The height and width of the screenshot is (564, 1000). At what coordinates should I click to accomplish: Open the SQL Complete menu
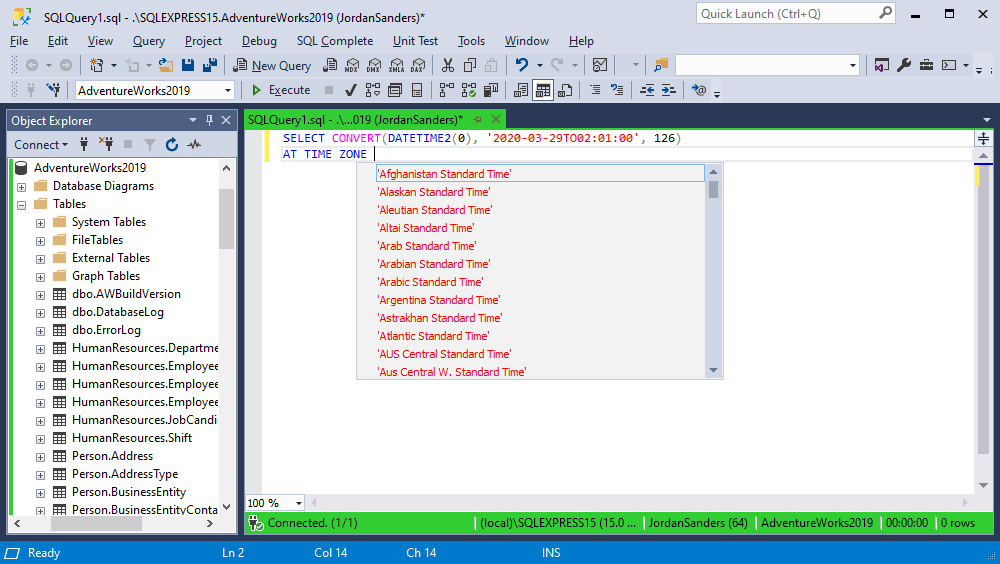335,41
